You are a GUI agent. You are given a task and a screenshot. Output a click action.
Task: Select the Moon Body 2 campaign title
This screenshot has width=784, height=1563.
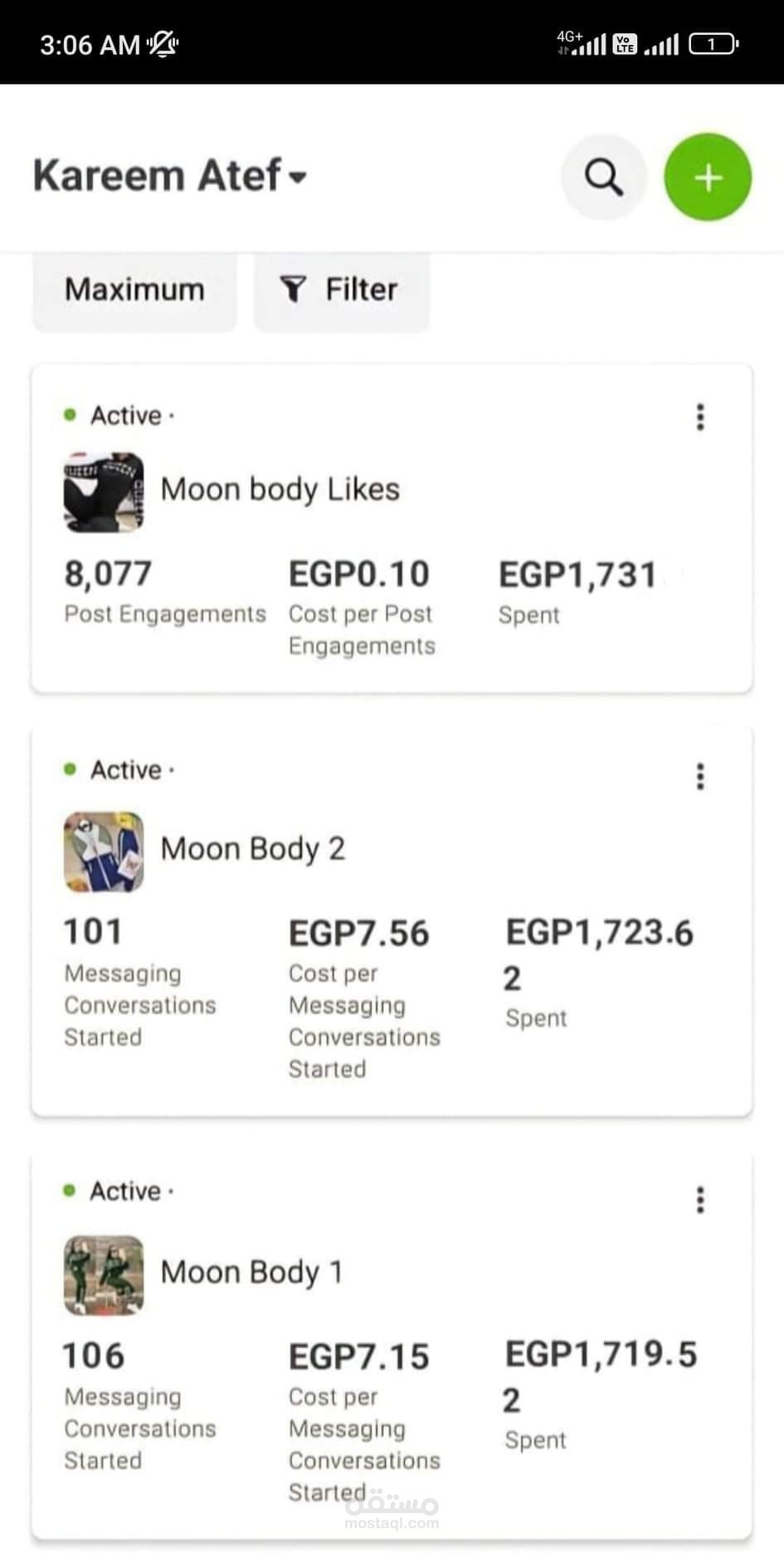click(x=252, y=849)
